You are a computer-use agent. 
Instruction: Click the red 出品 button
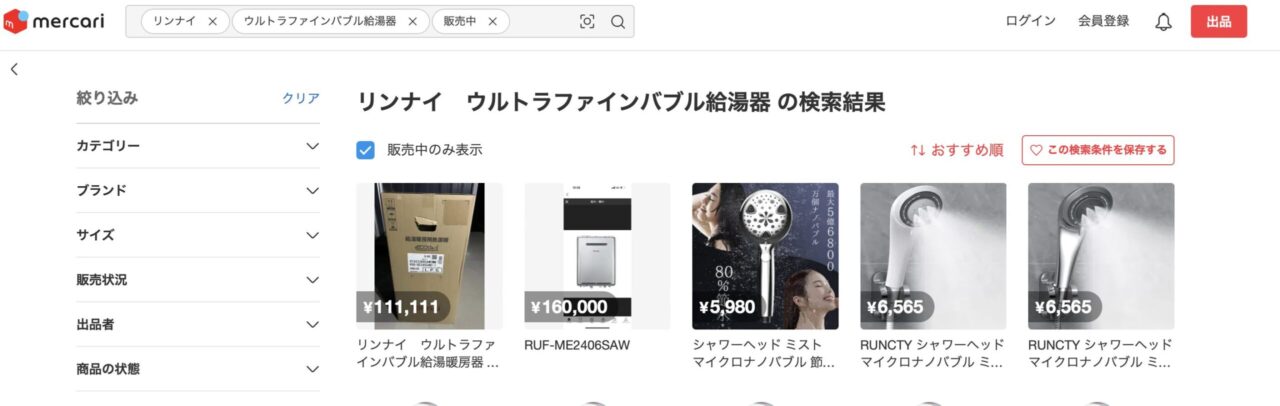point(1218,21)
